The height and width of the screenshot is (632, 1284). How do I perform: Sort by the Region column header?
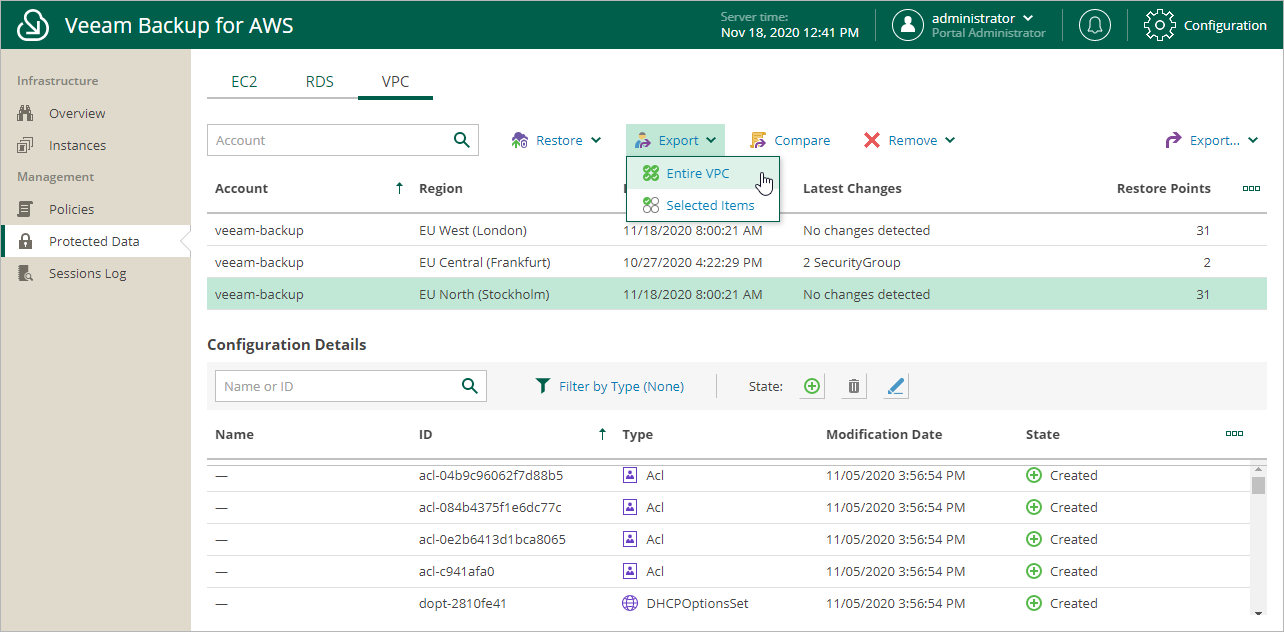(x=441, y=188)
